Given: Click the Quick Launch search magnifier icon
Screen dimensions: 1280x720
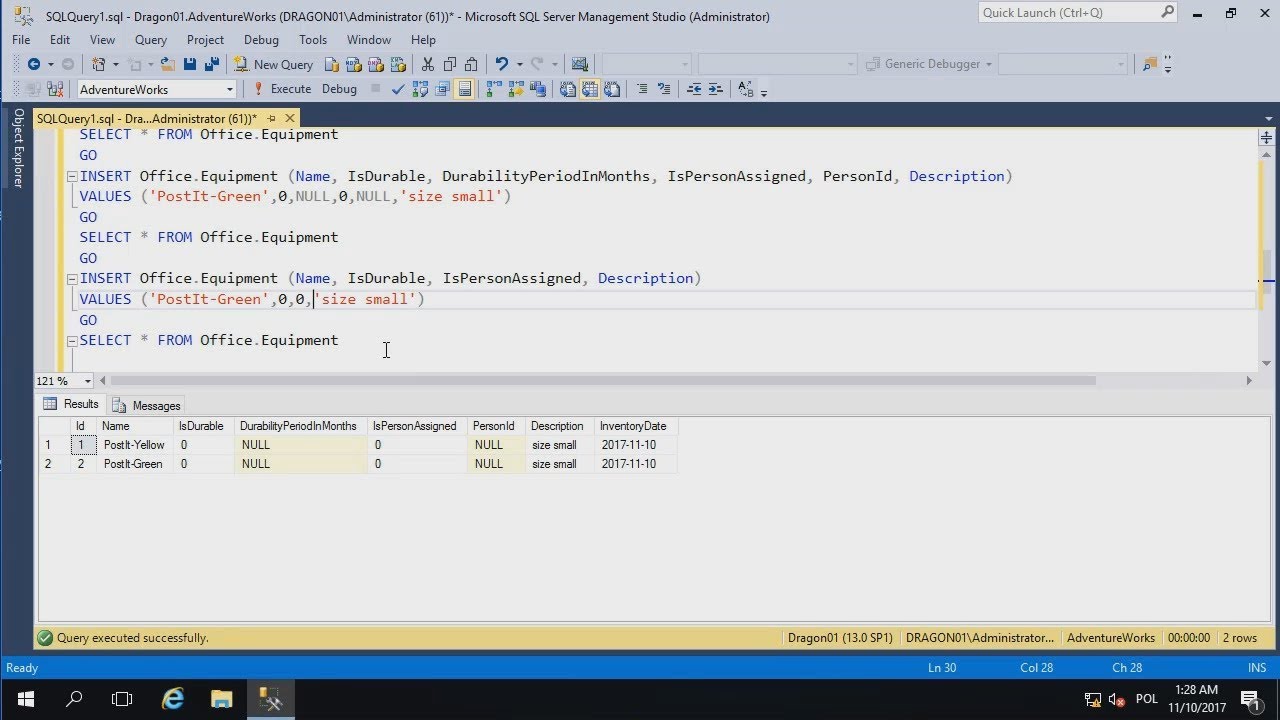Looking at the screenshot, I should tap(1167, 13).
